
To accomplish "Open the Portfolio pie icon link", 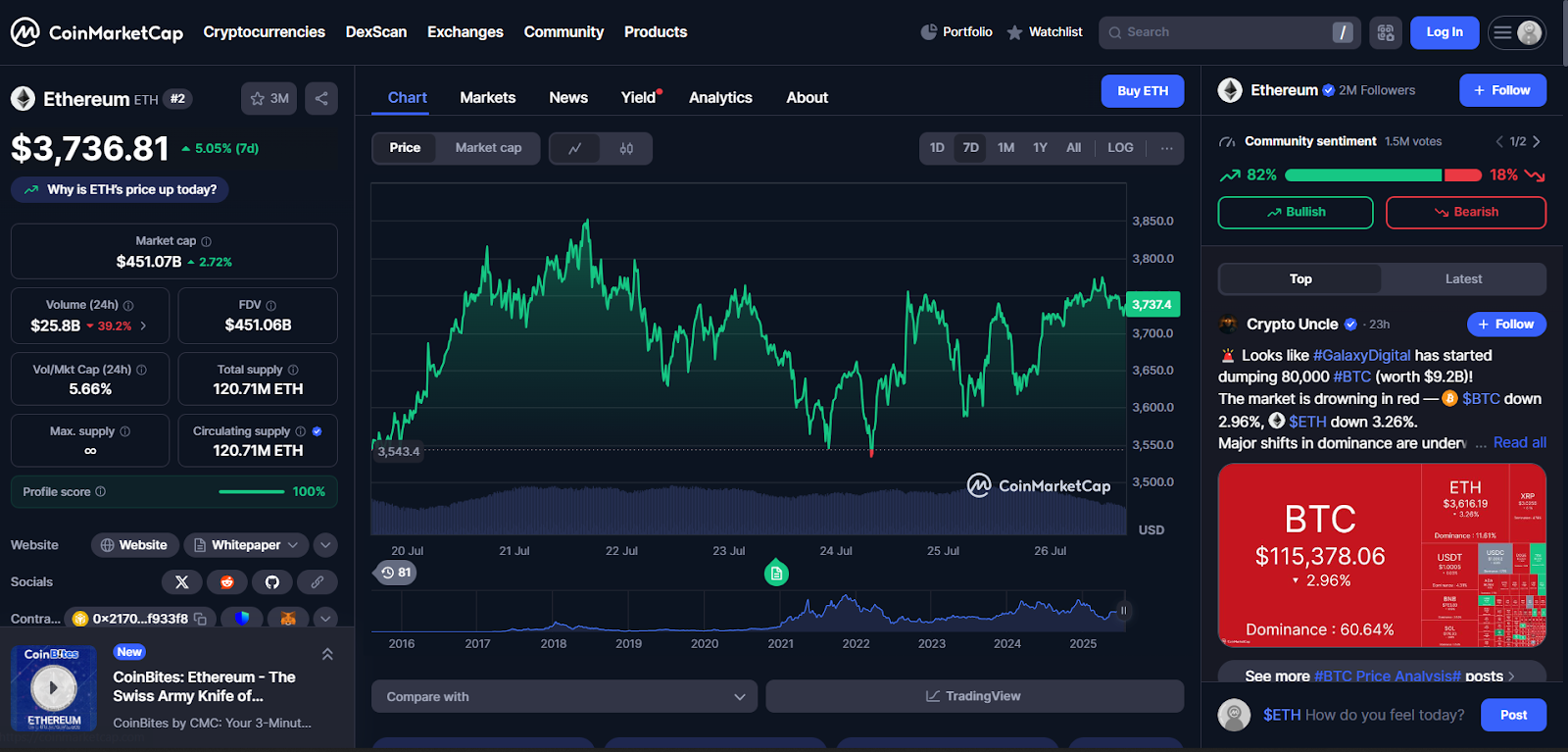I will (x=956, y=32).
